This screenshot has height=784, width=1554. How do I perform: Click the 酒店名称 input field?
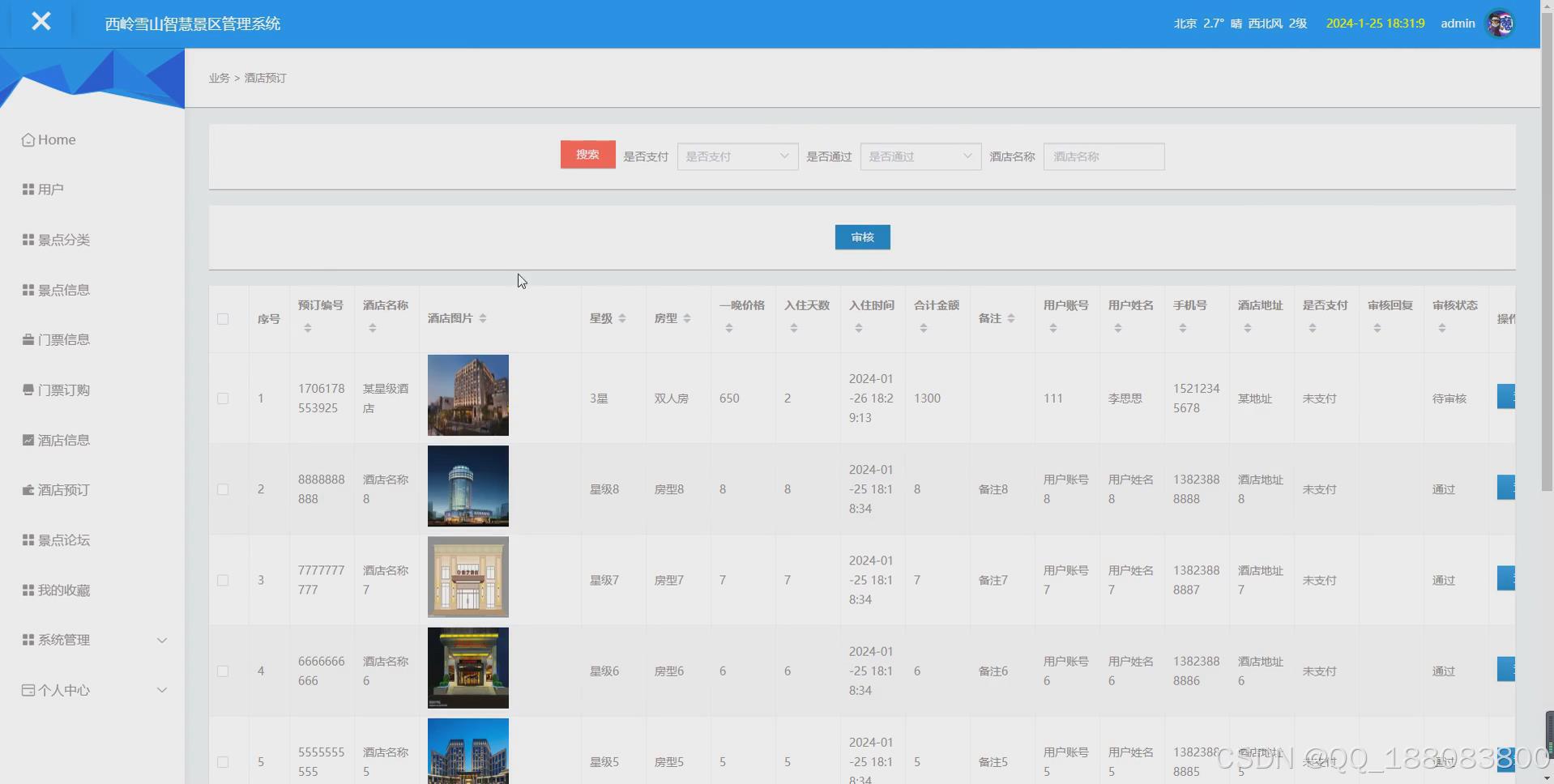pos(1103,156)
